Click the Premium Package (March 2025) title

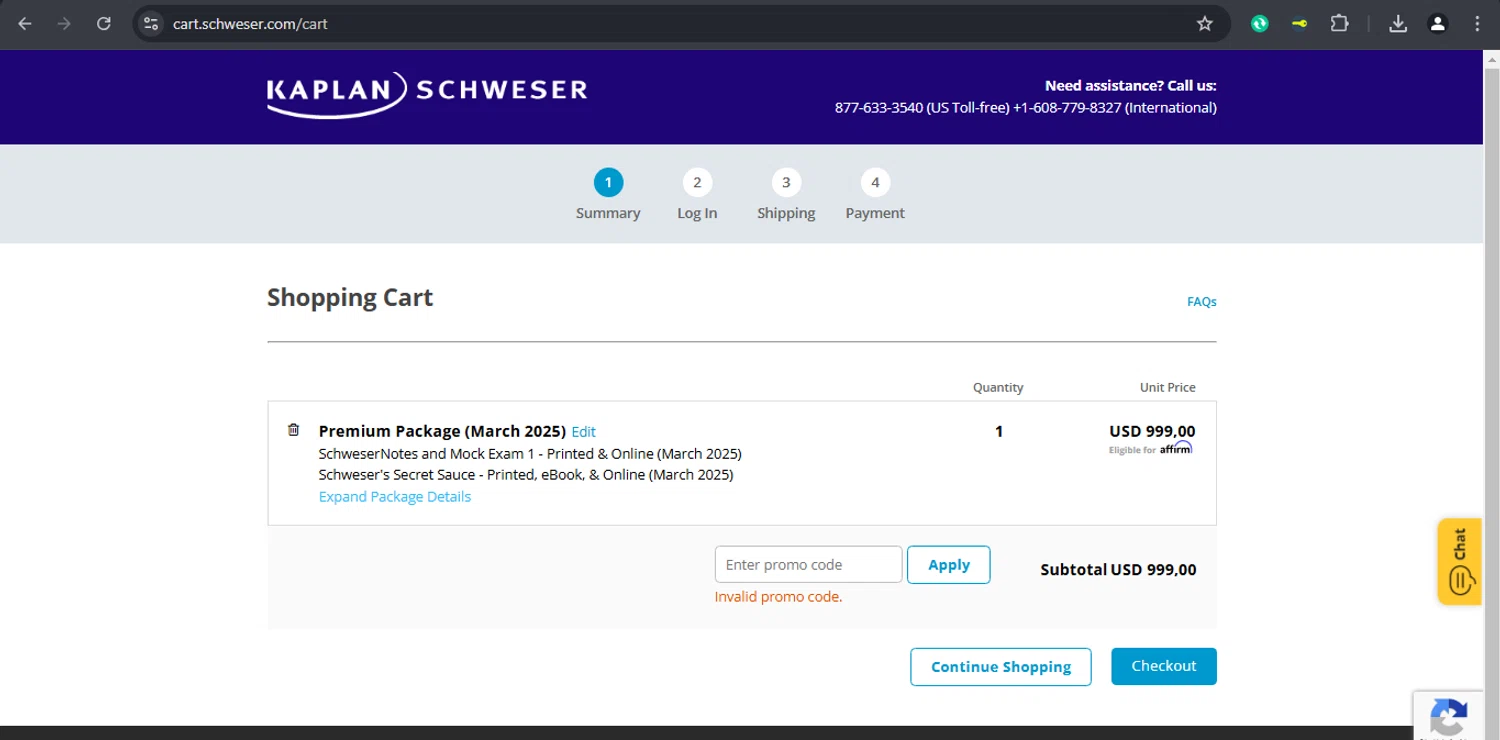coord(442,431)
